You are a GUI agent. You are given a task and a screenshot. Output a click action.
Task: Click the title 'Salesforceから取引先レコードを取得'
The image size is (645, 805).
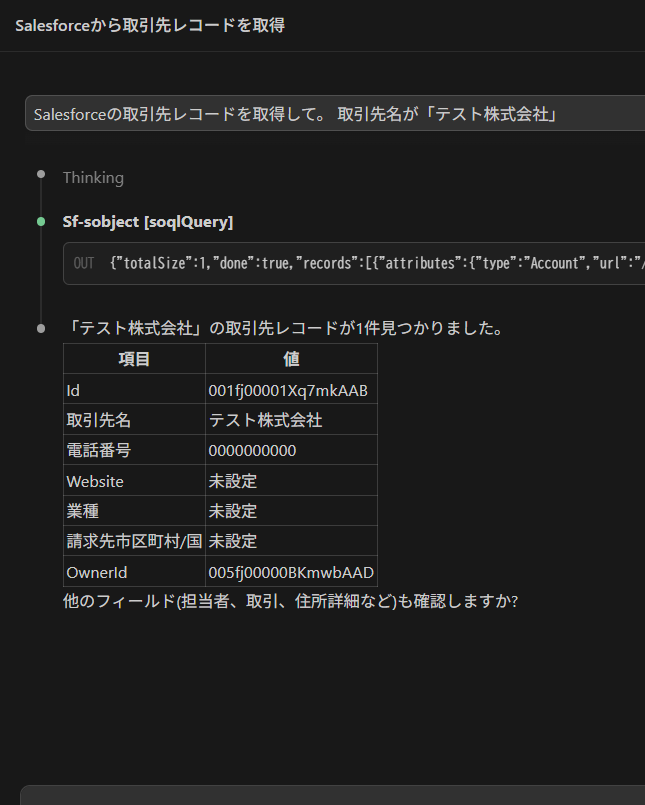(150, 25)
